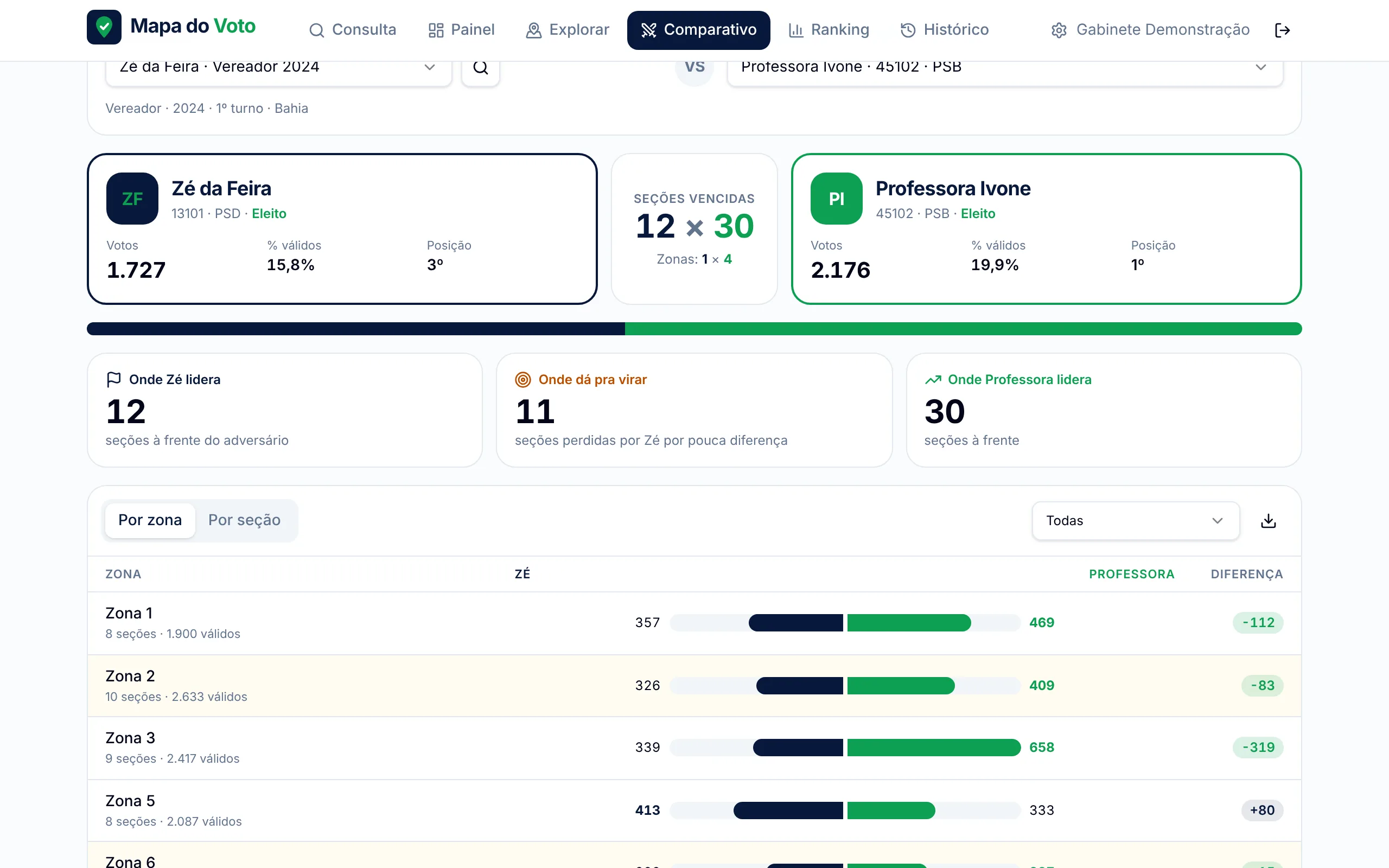Viewport: 1389px width, 868px height.
Task: Click the PI candidate avatar
Action: [x=836, y=199]
